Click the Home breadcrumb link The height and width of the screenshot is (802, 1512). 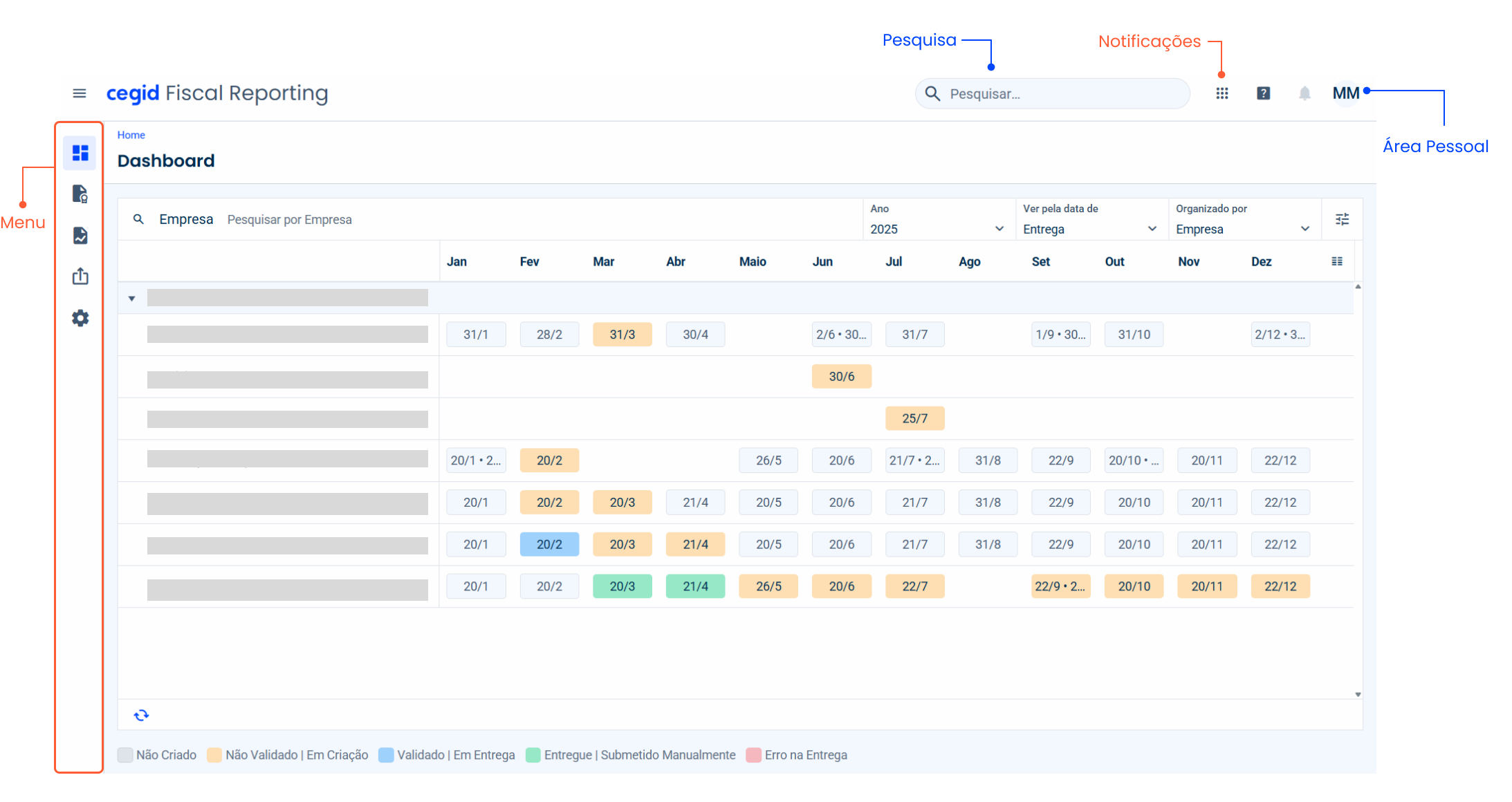click(131, 135)
